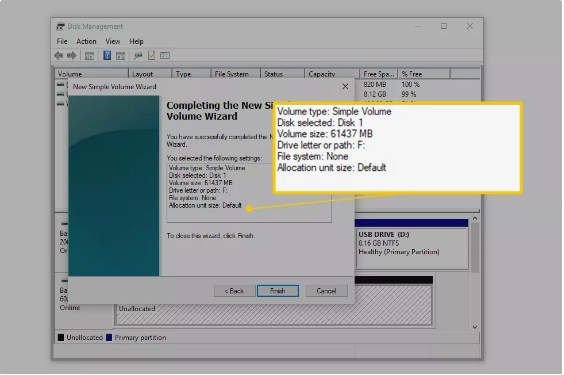
Task: Sort by the Free Space column header
Action: click(x=378, y=74)
